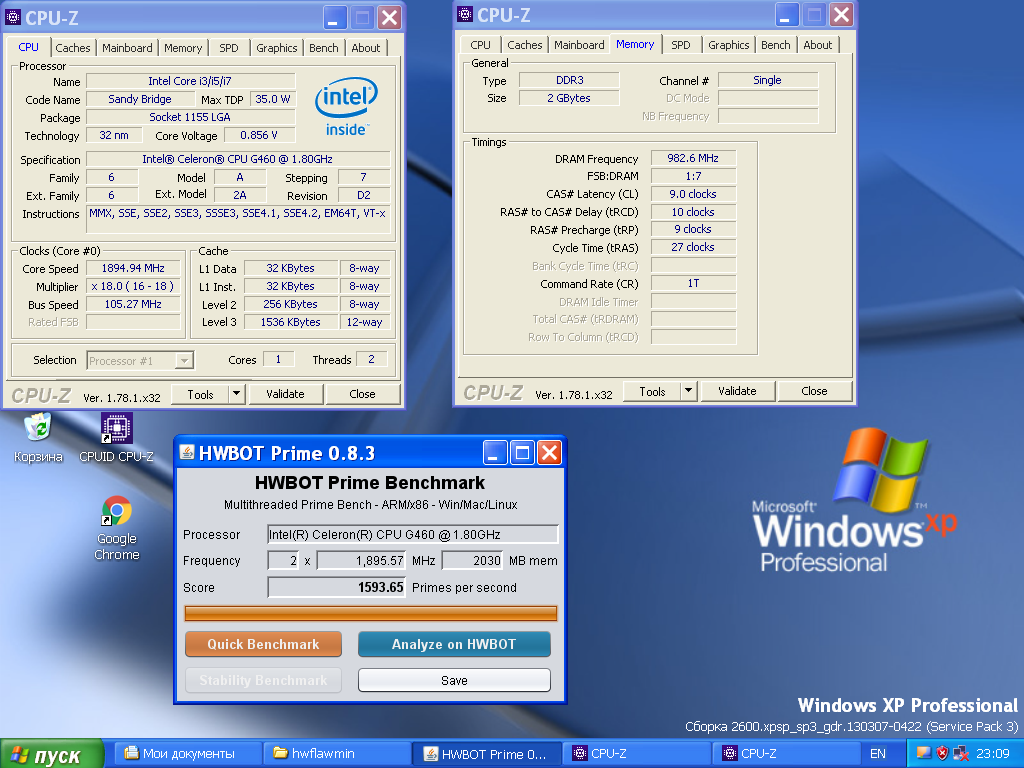1024x768 pixels.
Task: Open the Google Chrome desktop shortcut
Action: pyautogui.click(x=117, y=528)
